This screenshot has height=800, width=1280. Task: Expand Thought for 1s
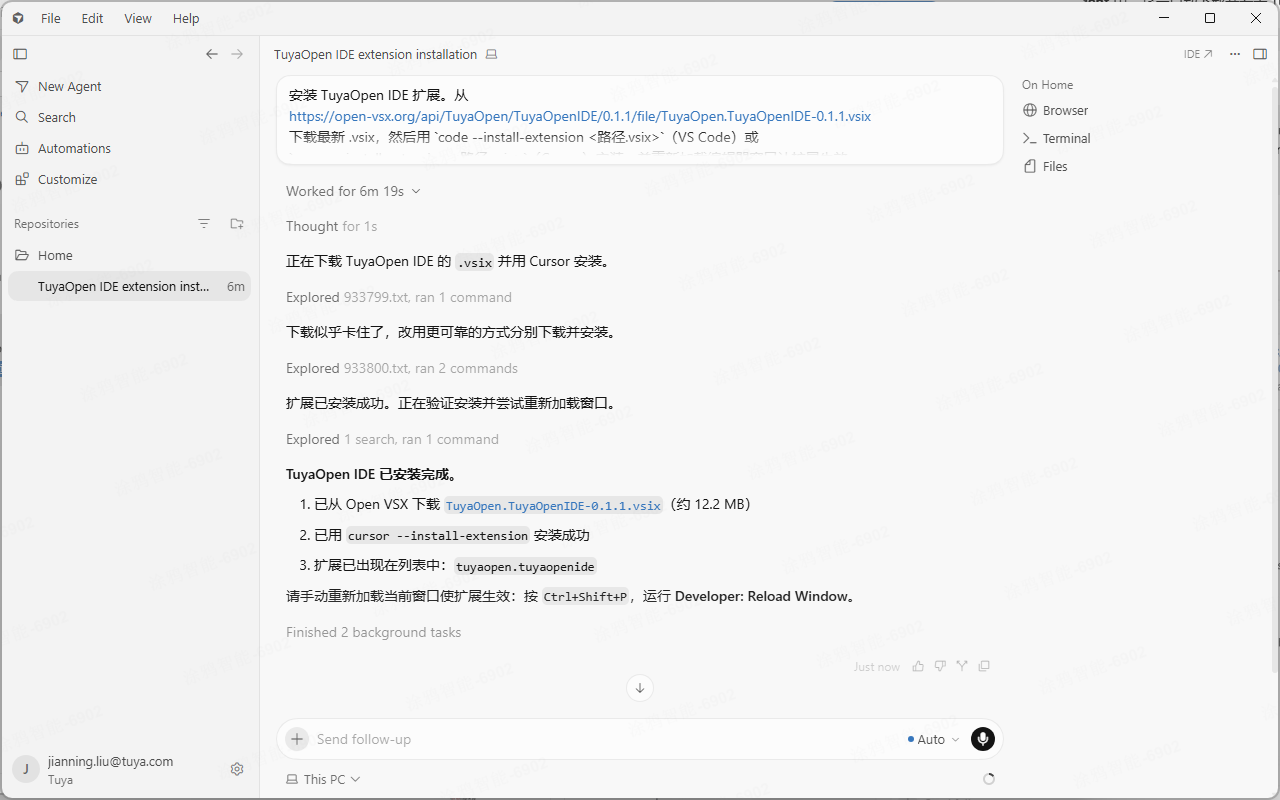click(x=331, y=227)
